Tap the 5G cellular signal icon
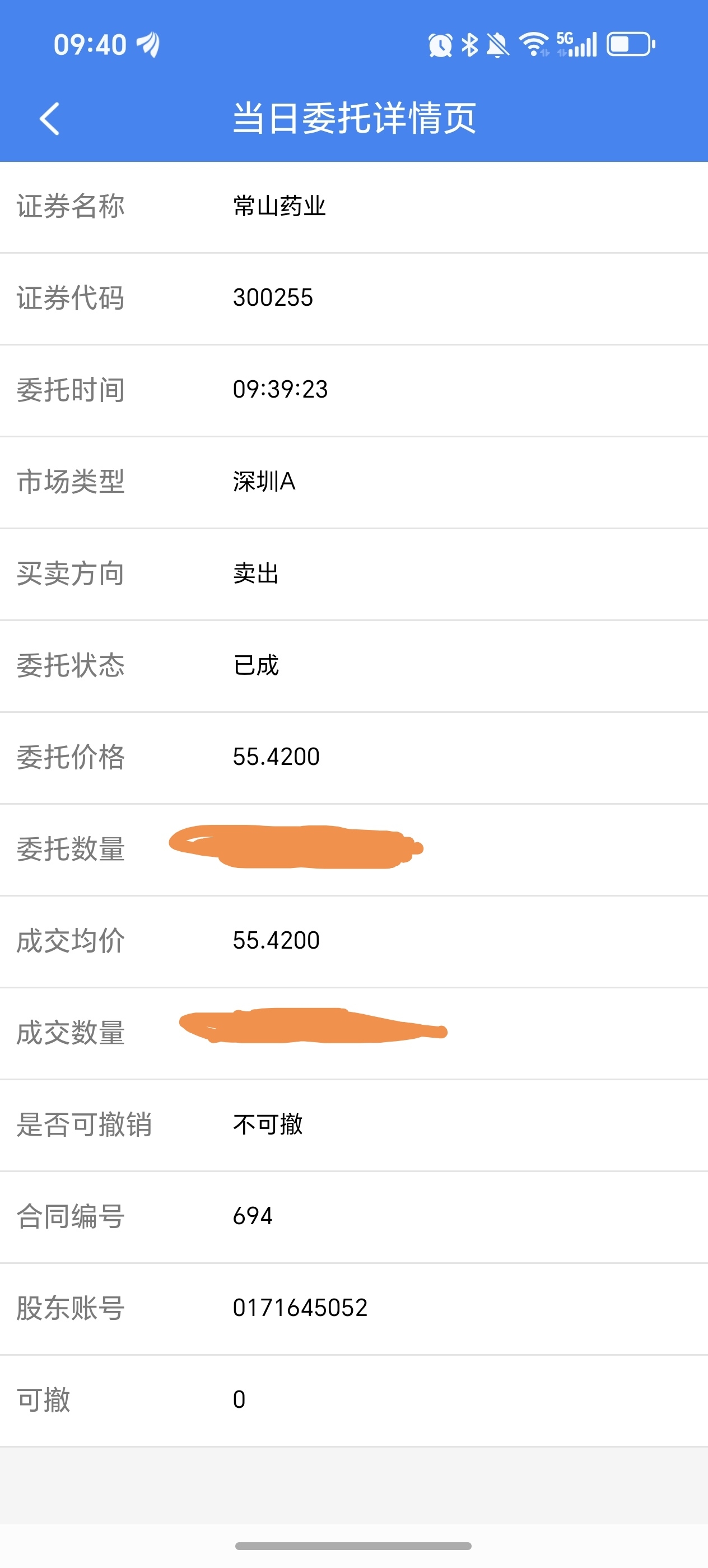 576,44
